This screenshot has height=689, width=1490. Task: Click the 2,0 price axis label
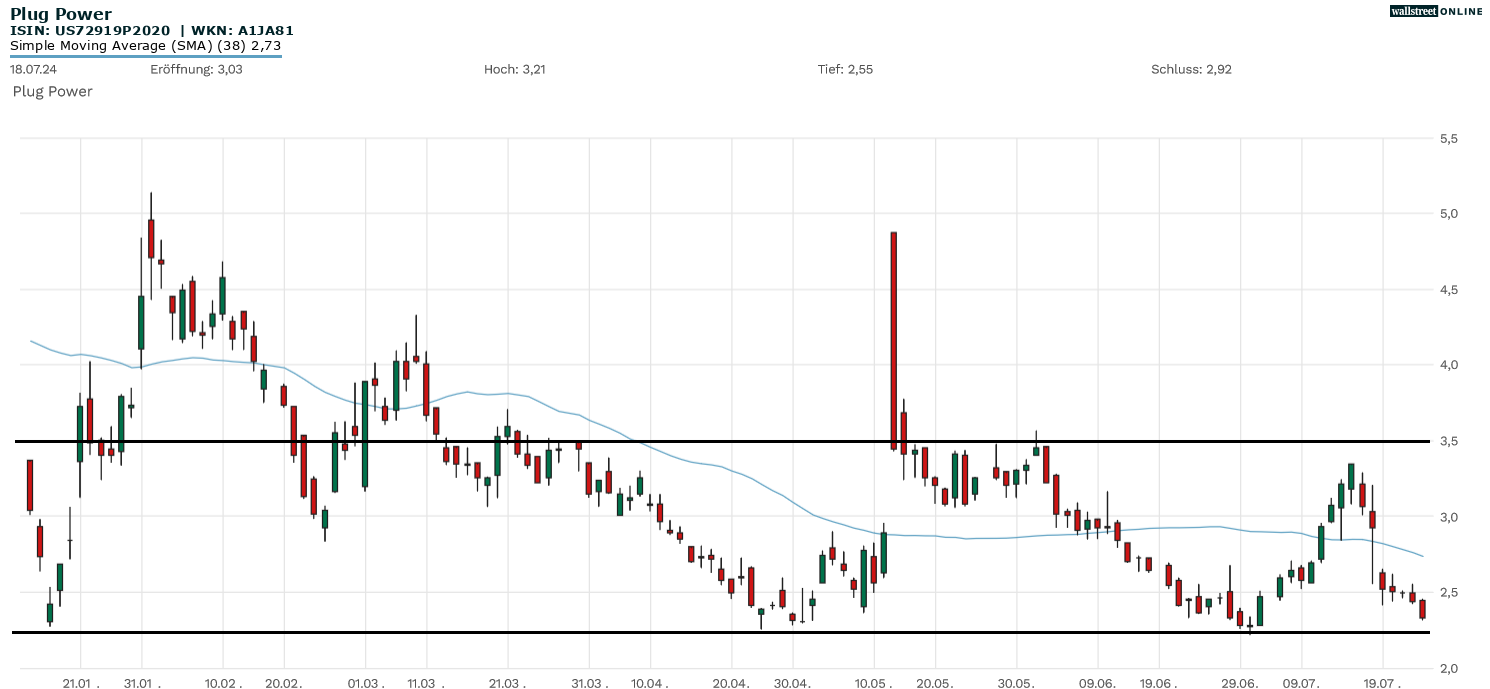pyautogui.click(x=1448, y=668)
